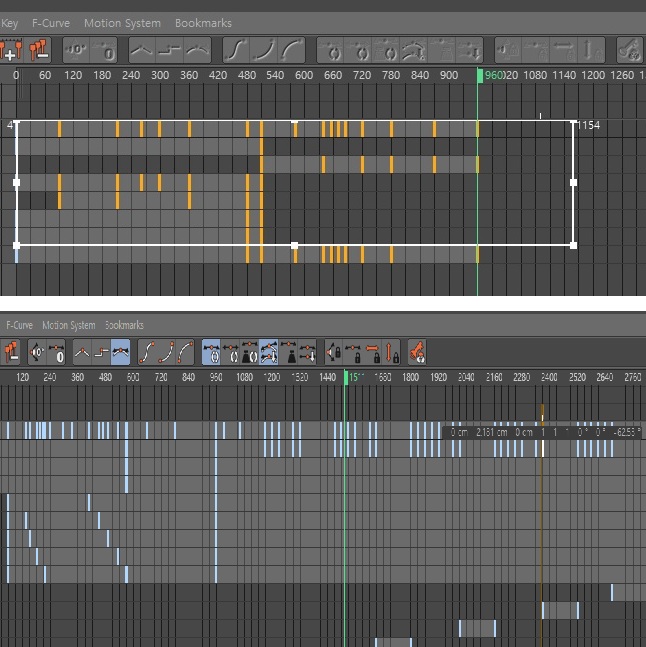This screenshot has width=646, height=647.
Task: Open F-Curve menu in upper timeline
Action: tap(51, 23)
